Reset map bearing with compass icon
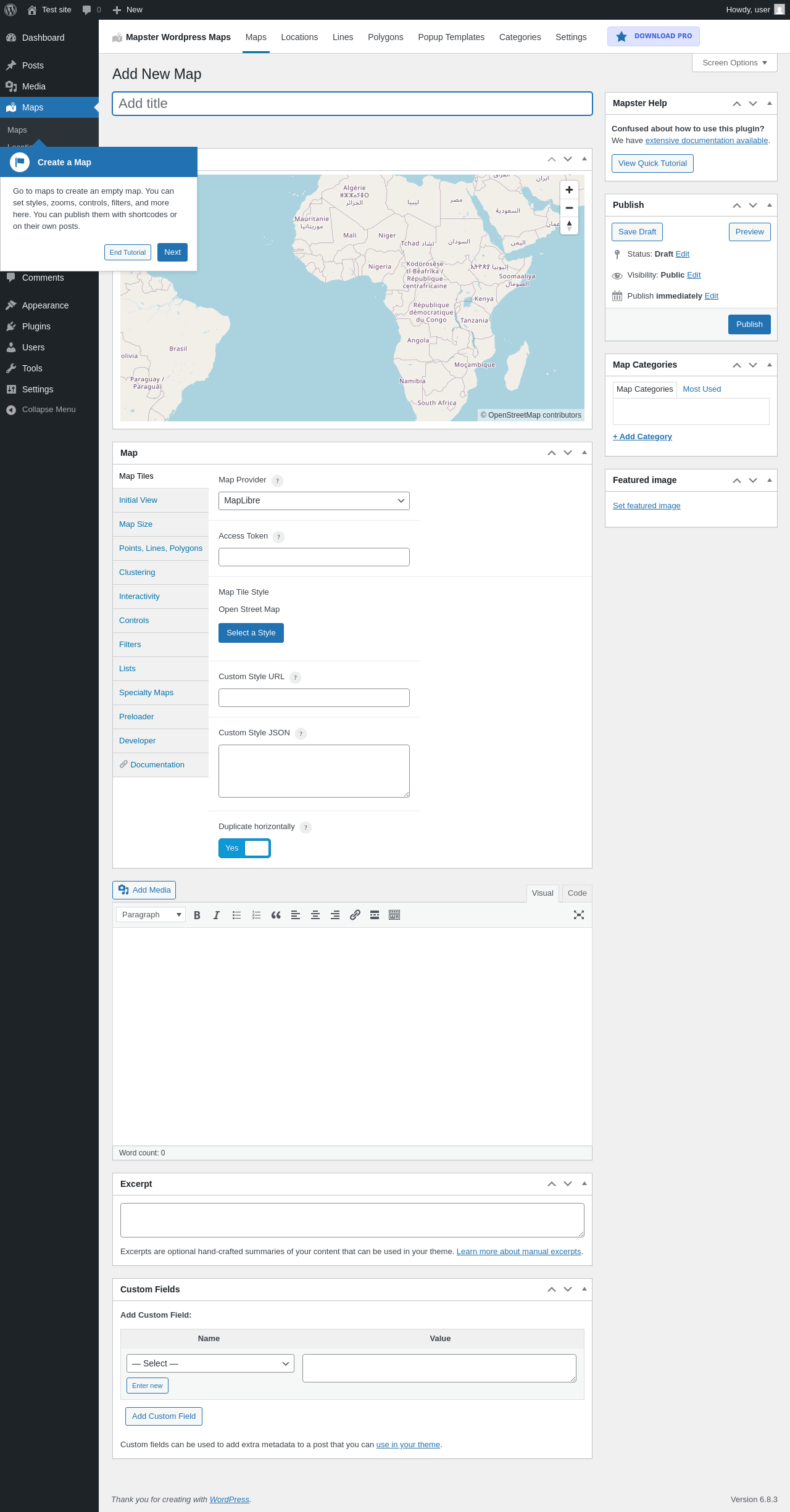The image size is (790, 1512). [569, 226]
